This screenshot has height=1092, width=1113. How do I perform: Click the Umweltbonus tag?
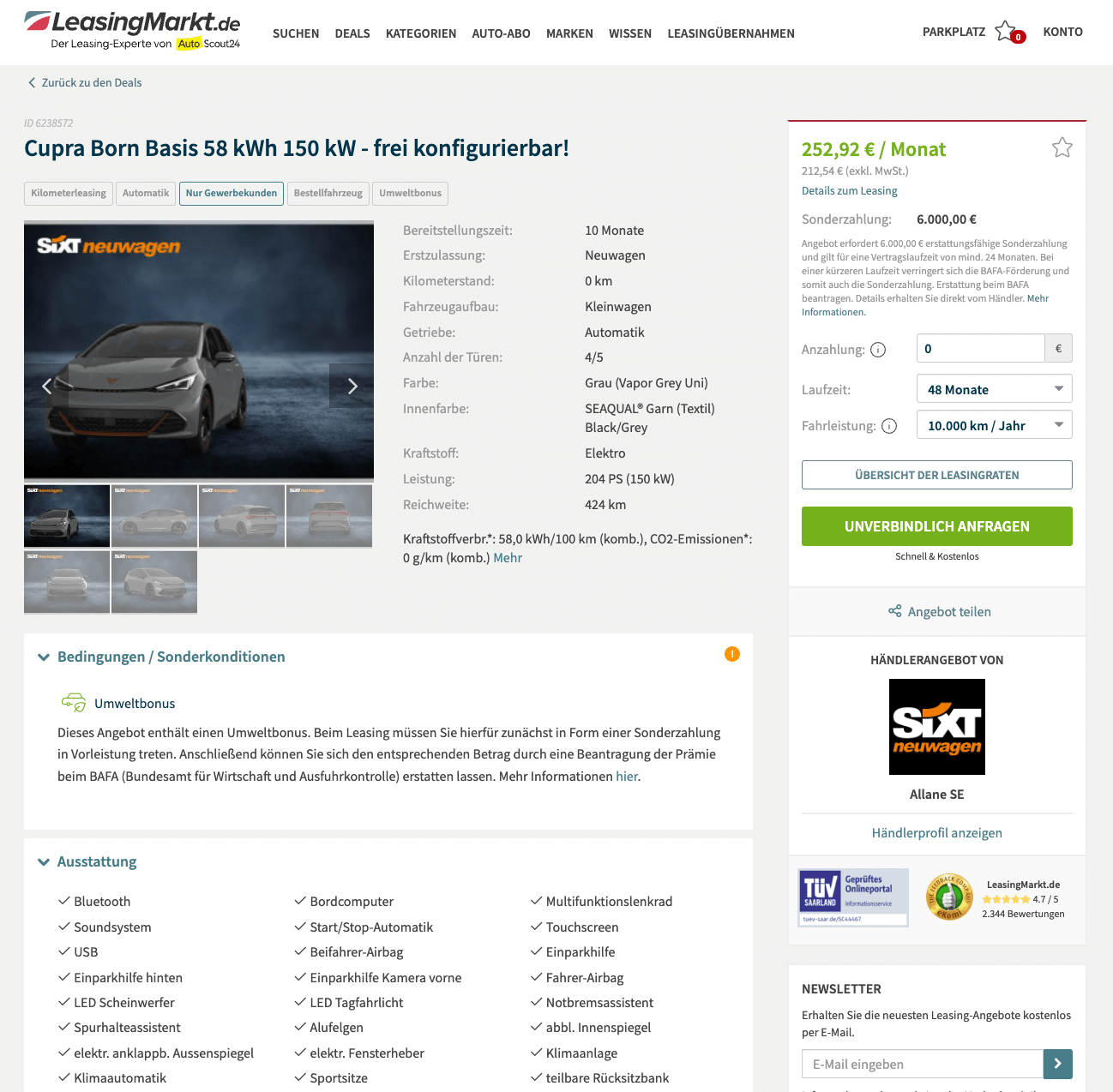[x=411, y=193]
